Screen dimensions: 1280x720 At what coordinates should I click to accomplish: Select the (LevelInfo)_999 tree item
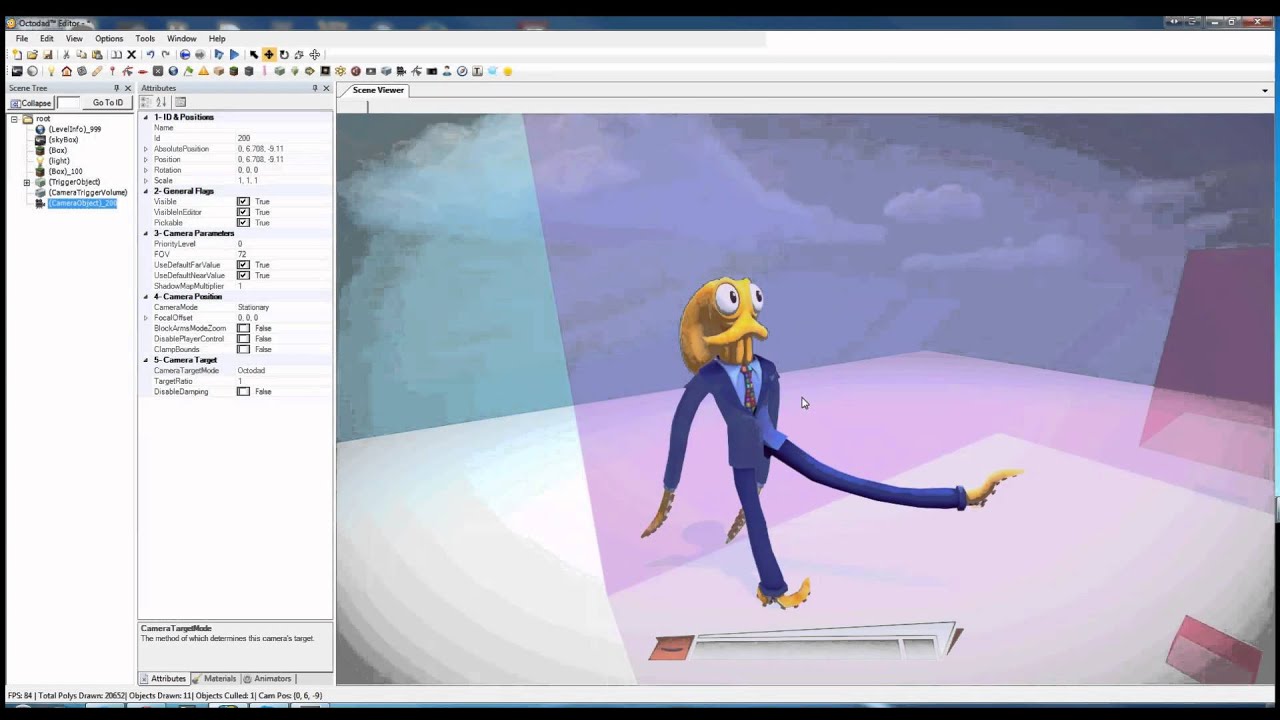[74, 129]
